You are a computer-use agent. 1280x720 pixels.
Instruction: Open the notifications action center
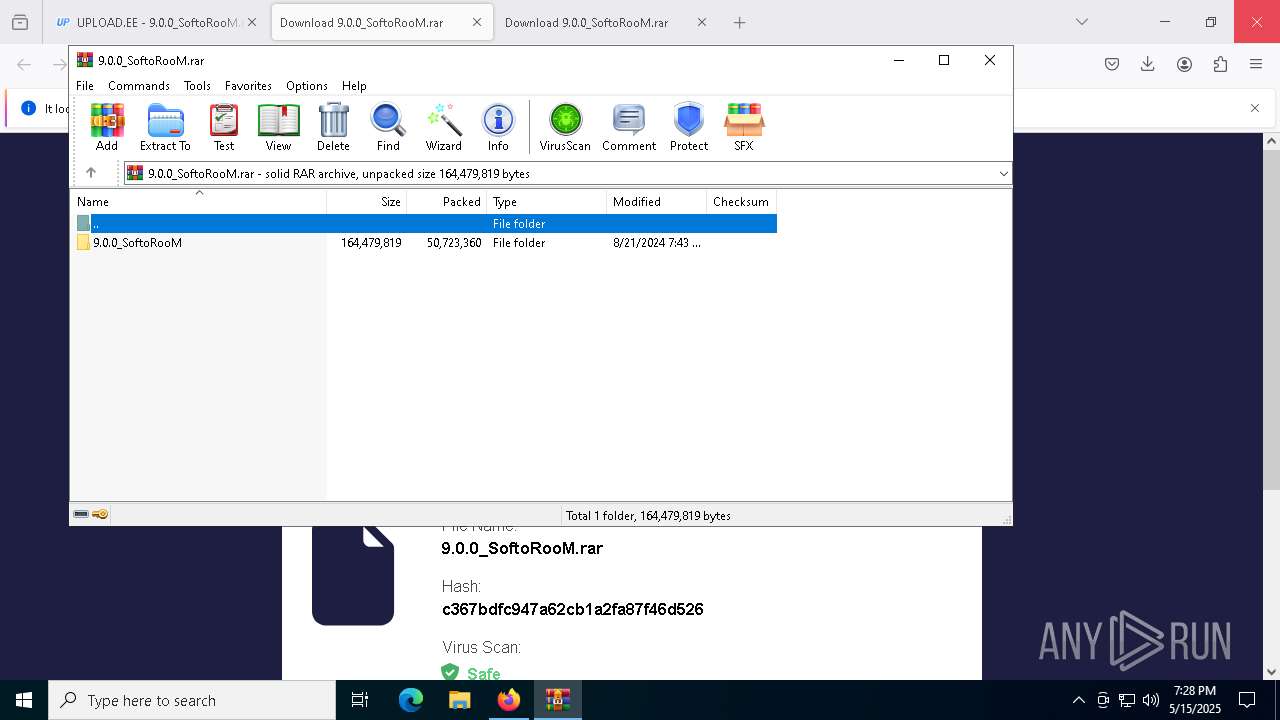click(x=1247, y=700)
